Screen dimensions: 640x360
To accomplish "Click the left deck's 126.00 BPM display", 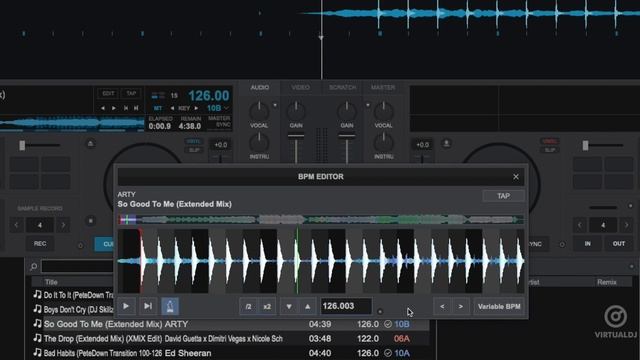I will coord(209,96).
